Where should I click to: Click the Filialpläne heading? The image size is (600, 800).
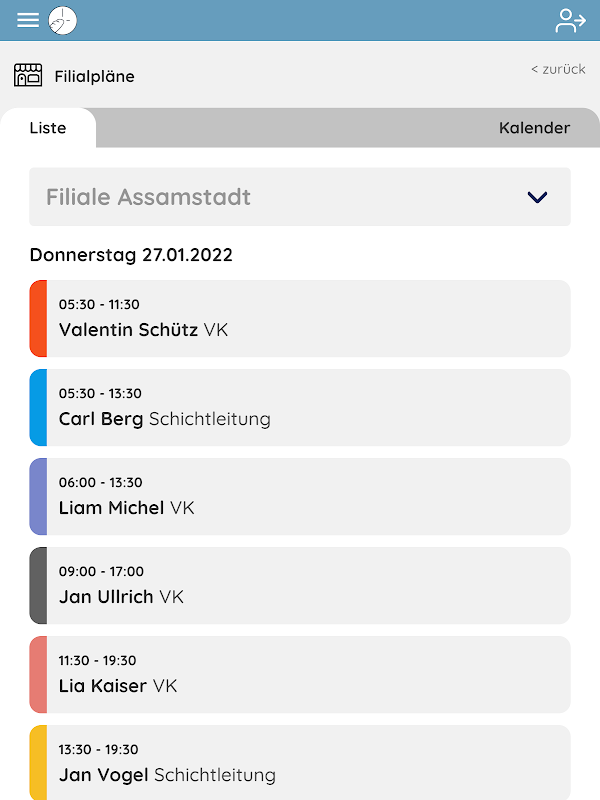(94, 77)
